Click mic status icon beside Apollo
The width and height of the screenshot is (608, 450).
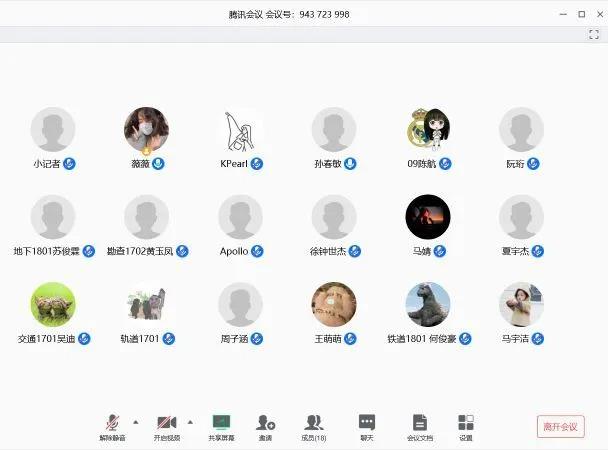(x=257, y=251)
